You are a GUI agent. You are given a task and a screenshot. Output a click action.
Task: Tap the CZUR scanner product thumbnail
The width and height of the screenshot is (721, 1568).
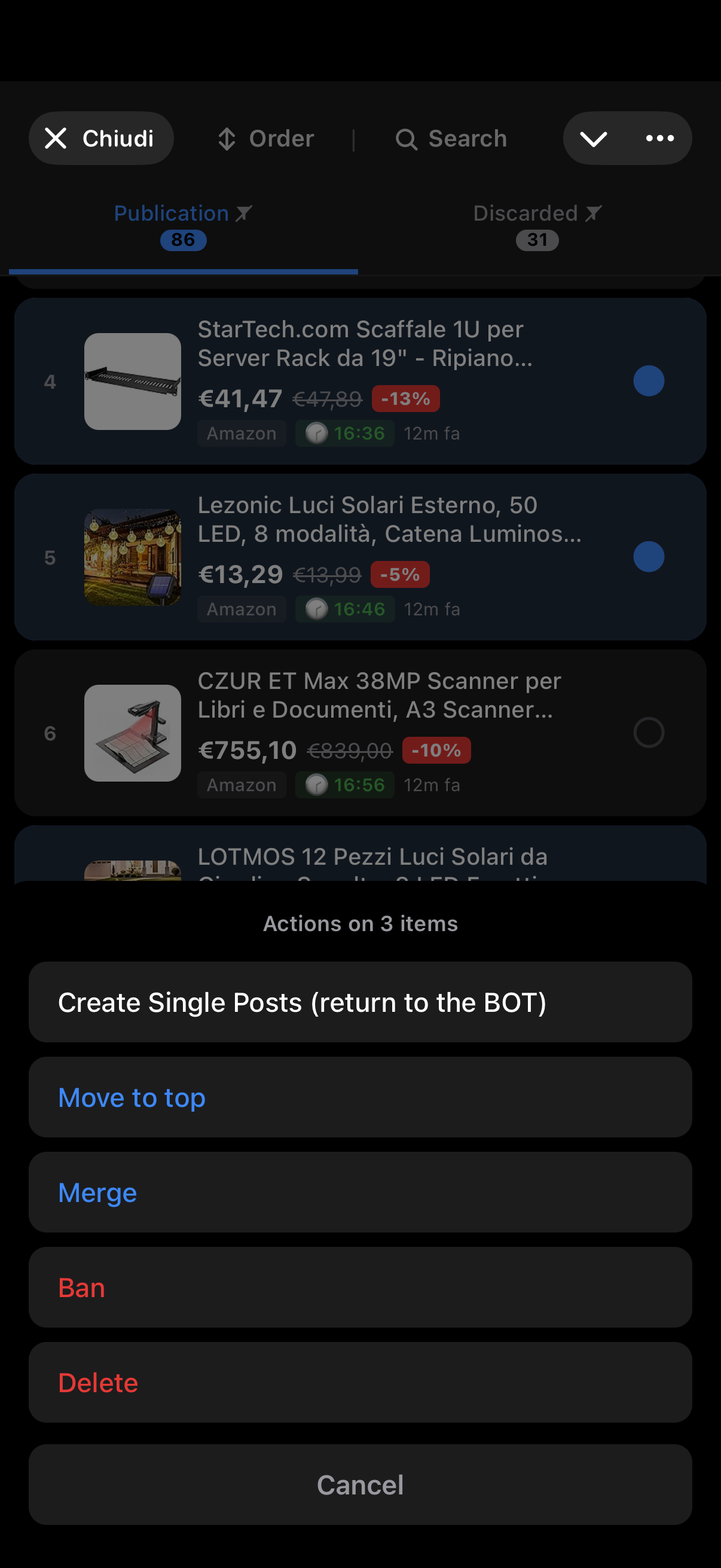133,733
